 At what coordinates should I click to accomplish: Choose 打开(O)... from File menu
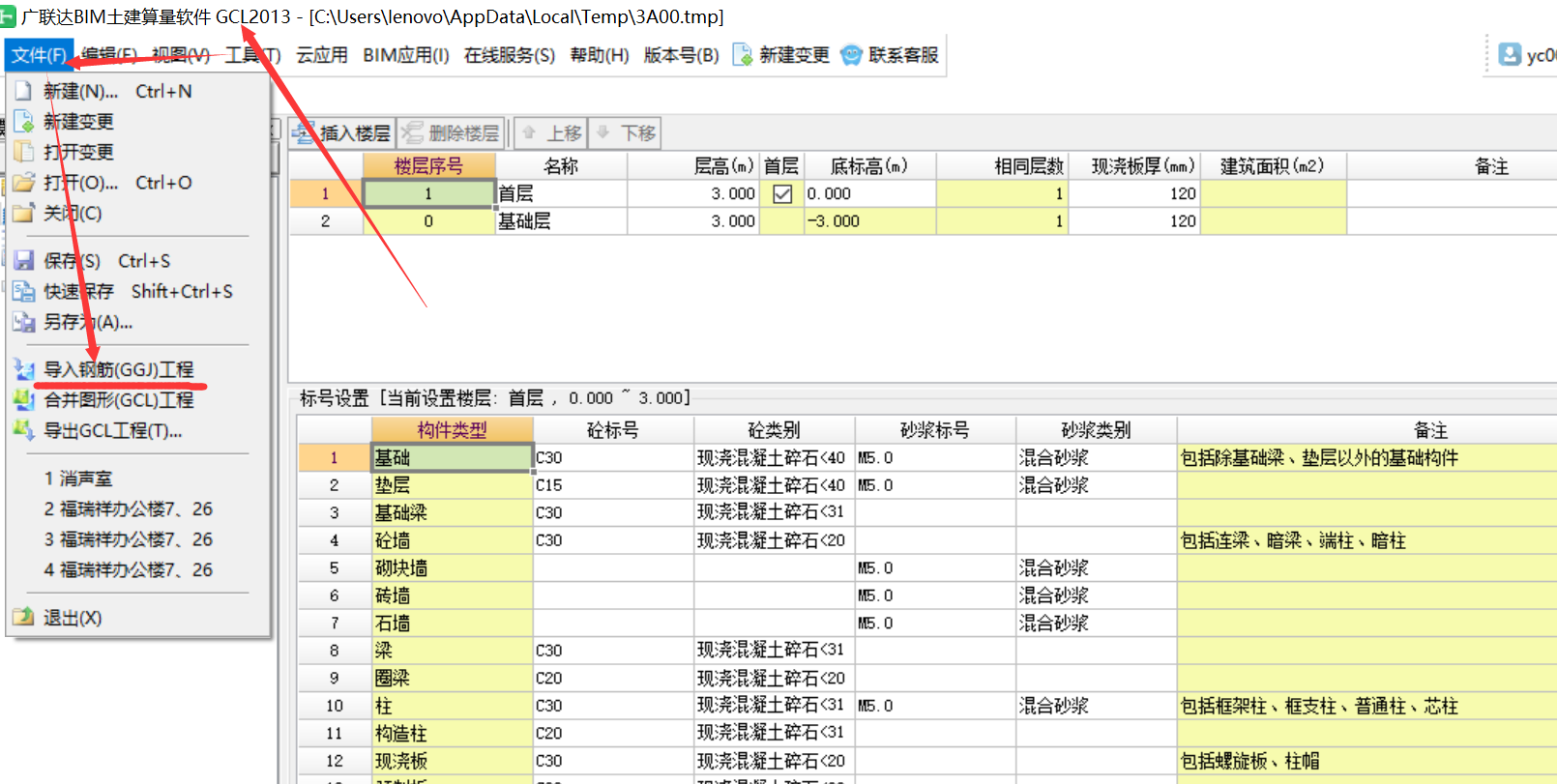137,183
